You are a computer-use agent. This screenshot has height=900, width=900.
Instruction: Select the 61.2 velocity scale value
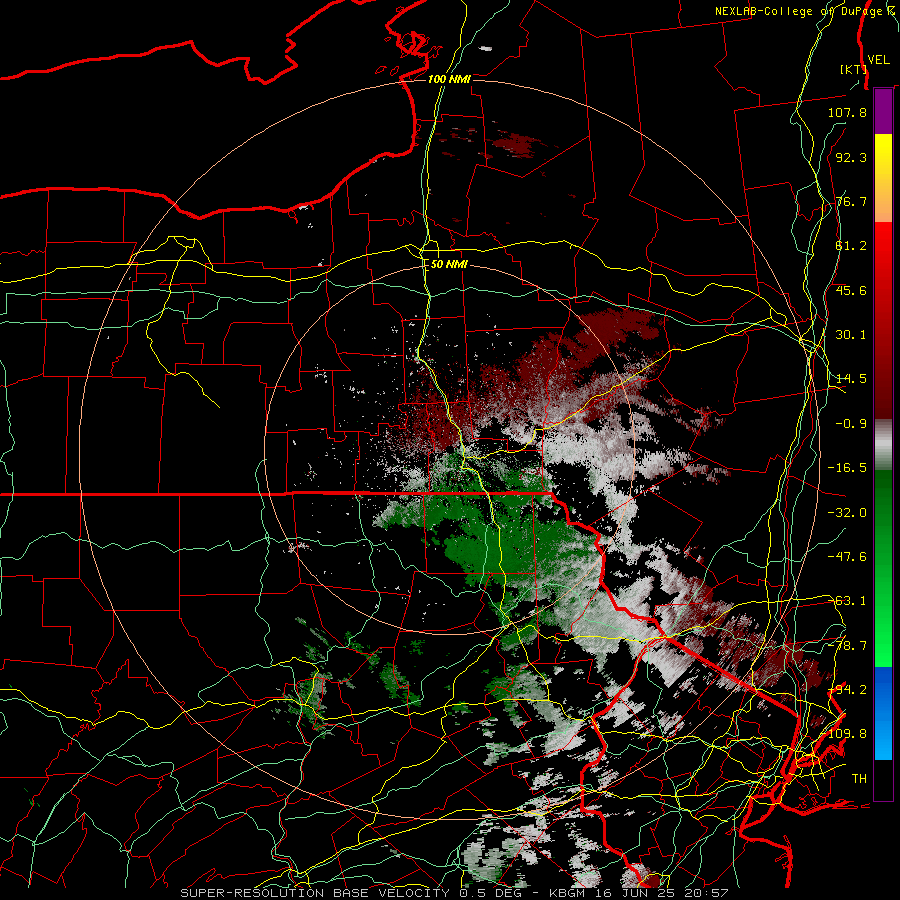pyautogui.click(x=851, y=246)
